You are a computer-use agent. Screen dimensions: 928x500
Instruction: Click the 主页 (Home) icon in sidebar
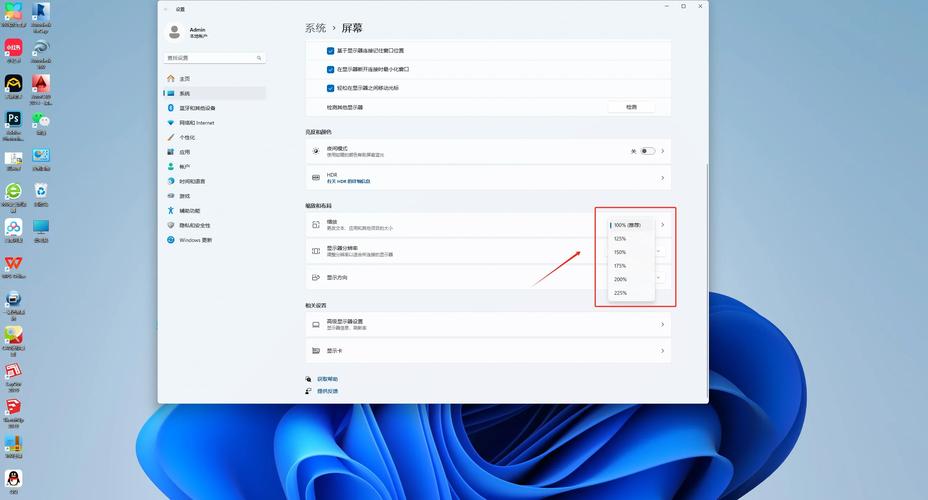point(171,78)
